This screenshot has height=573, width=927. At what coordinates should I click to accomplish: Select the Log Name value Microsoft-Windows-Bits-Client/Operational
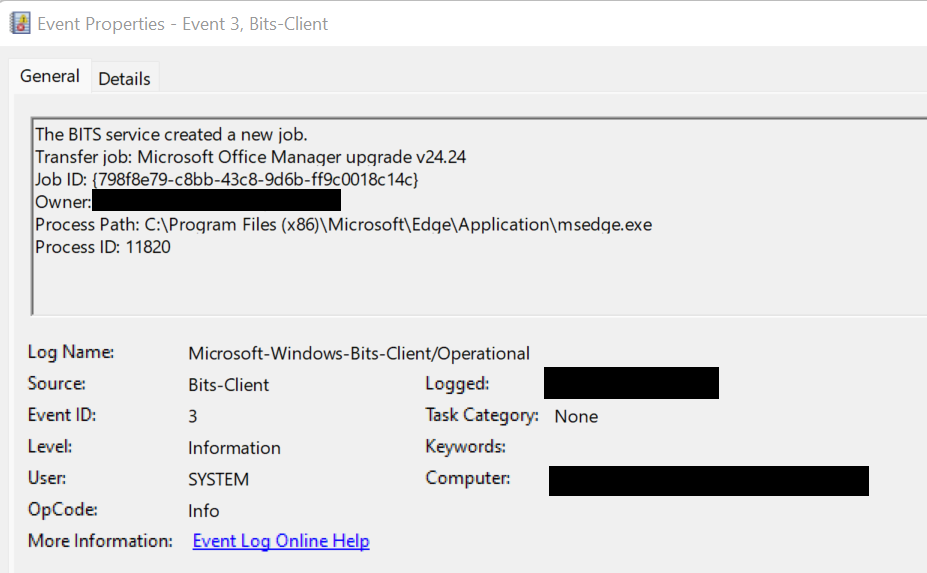tap(359, 354)
